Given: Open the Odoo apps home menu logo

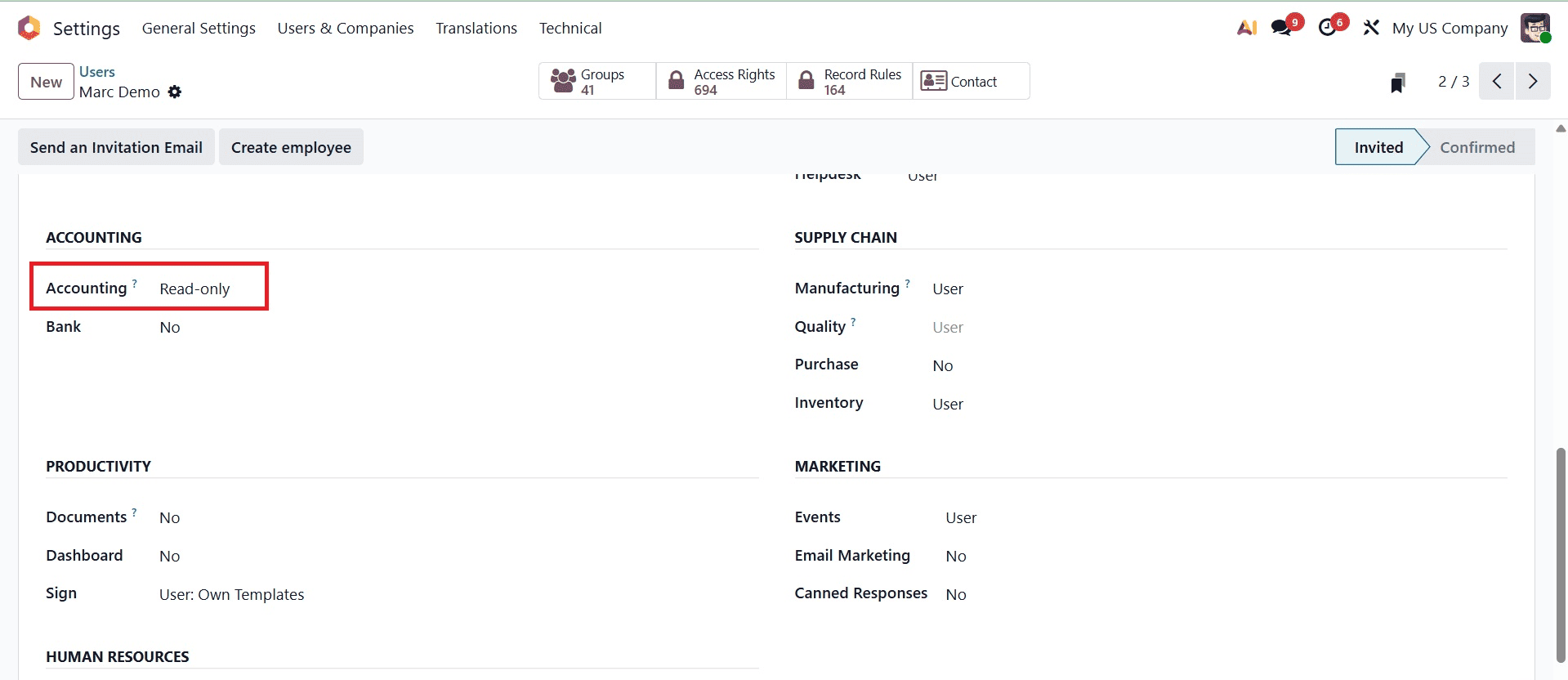Looking at the screenshot, I should tap(28, 27).
